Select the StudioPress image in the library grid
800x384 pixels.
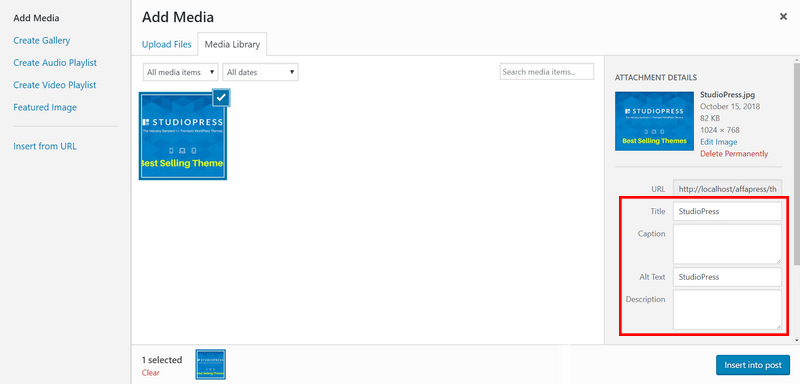(183, 136)
